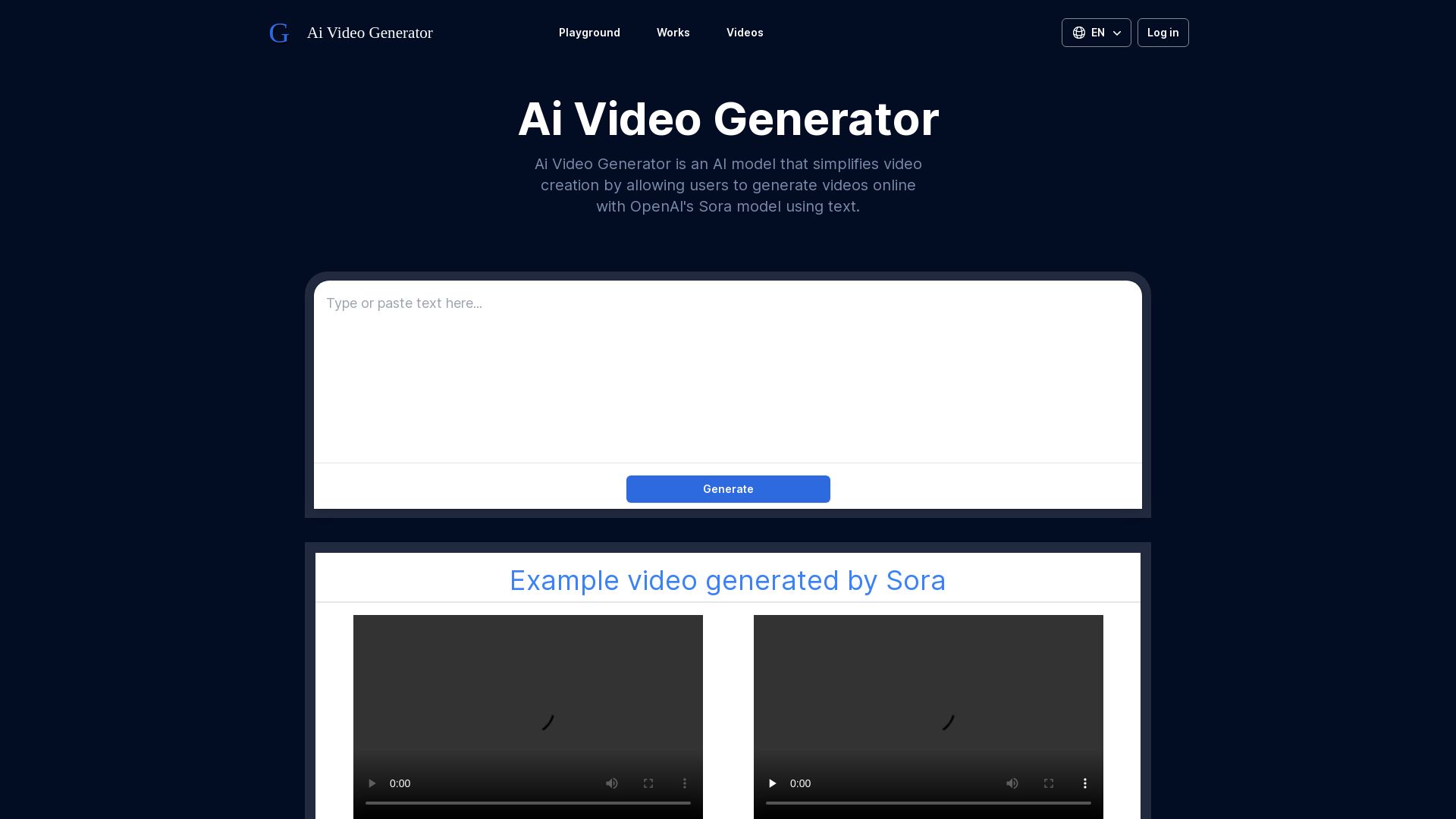Screen dimensions: 1456x819
Task: Click the globe language icon
Action: (1079, 32)
